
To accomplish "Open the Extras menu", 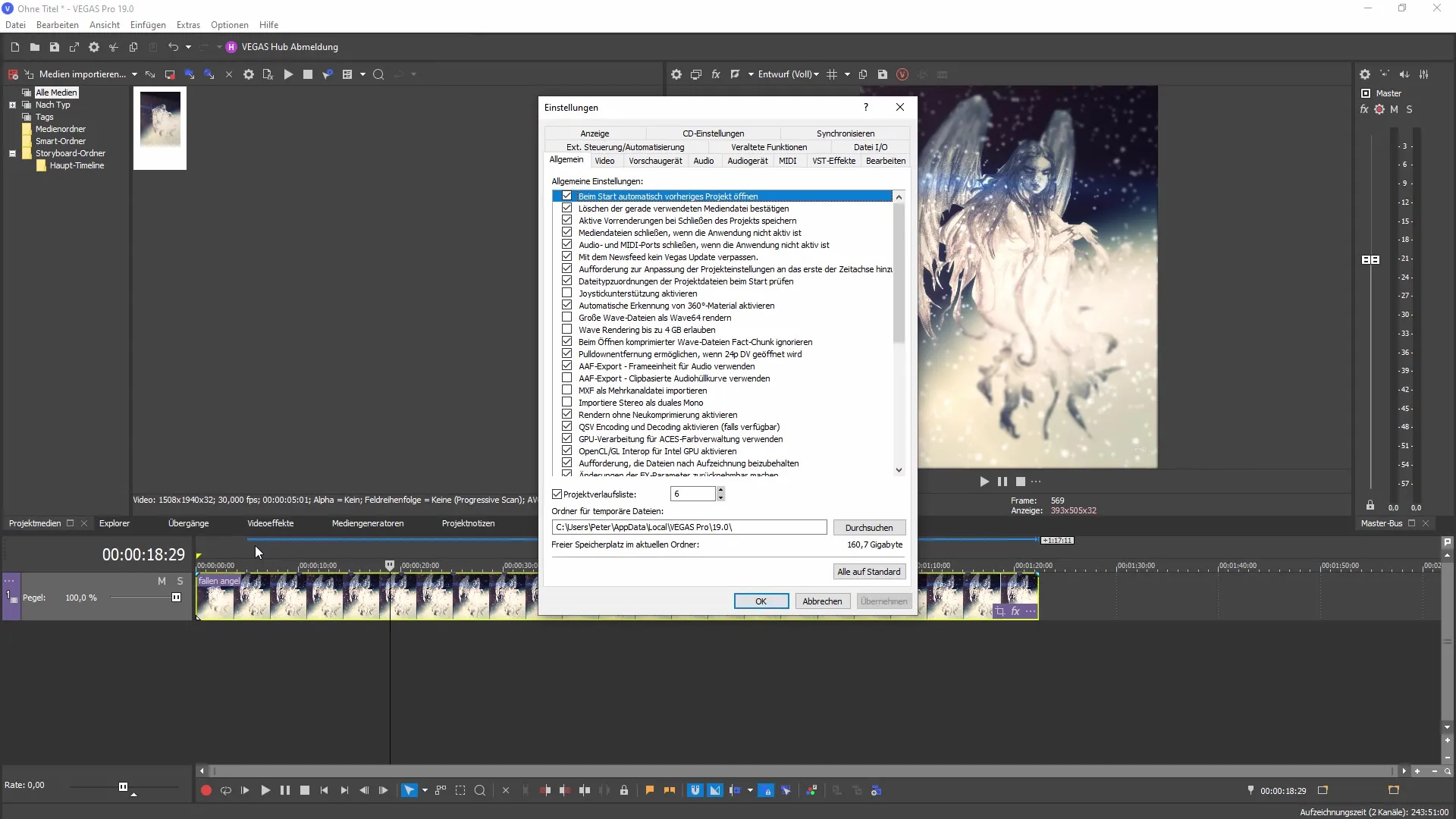I will [188, 25].
